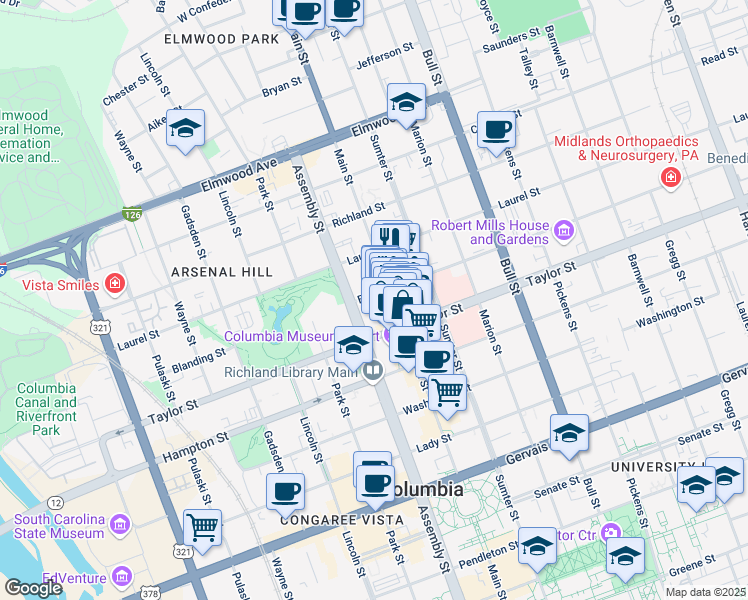Image resolution: width=748 pixels, height=600 pixels.
Task: Select the Richland St street label
Action: (359, 215)
